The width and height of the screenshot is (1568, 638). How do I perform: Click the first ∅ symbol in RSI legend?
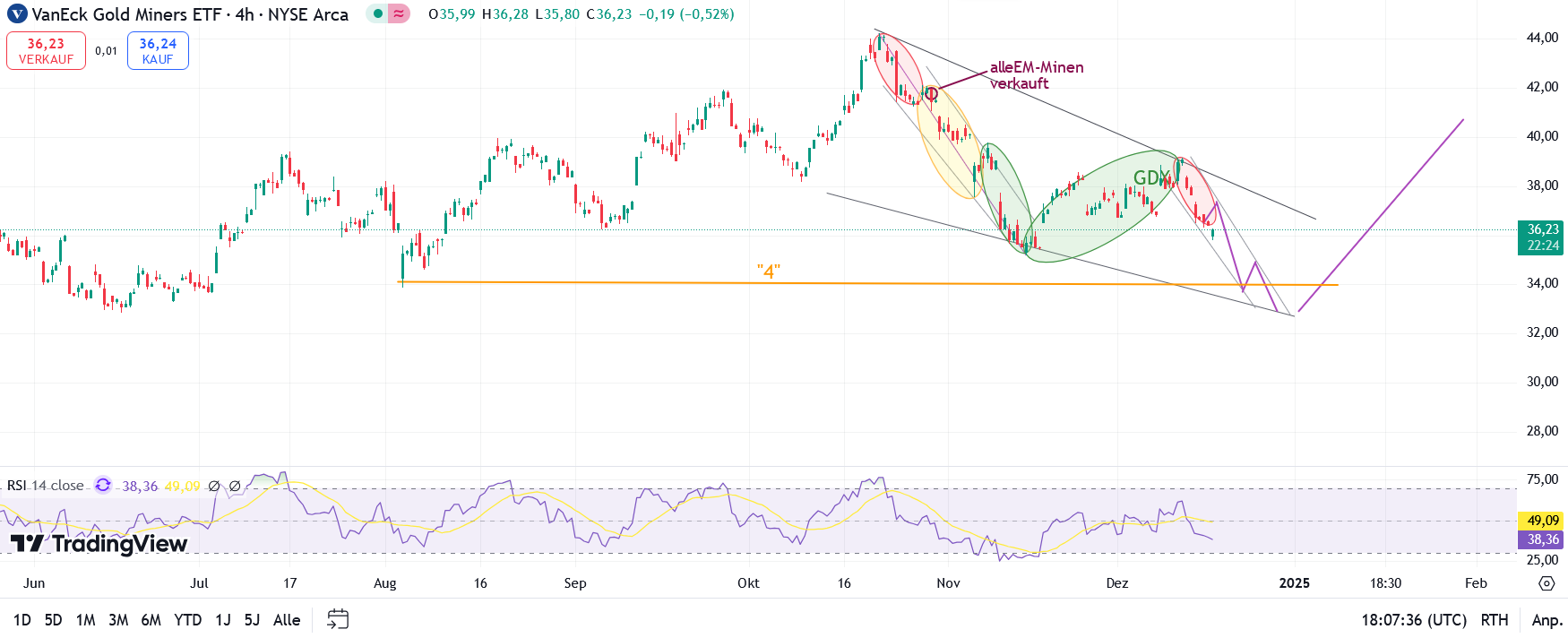click(213, 486)
